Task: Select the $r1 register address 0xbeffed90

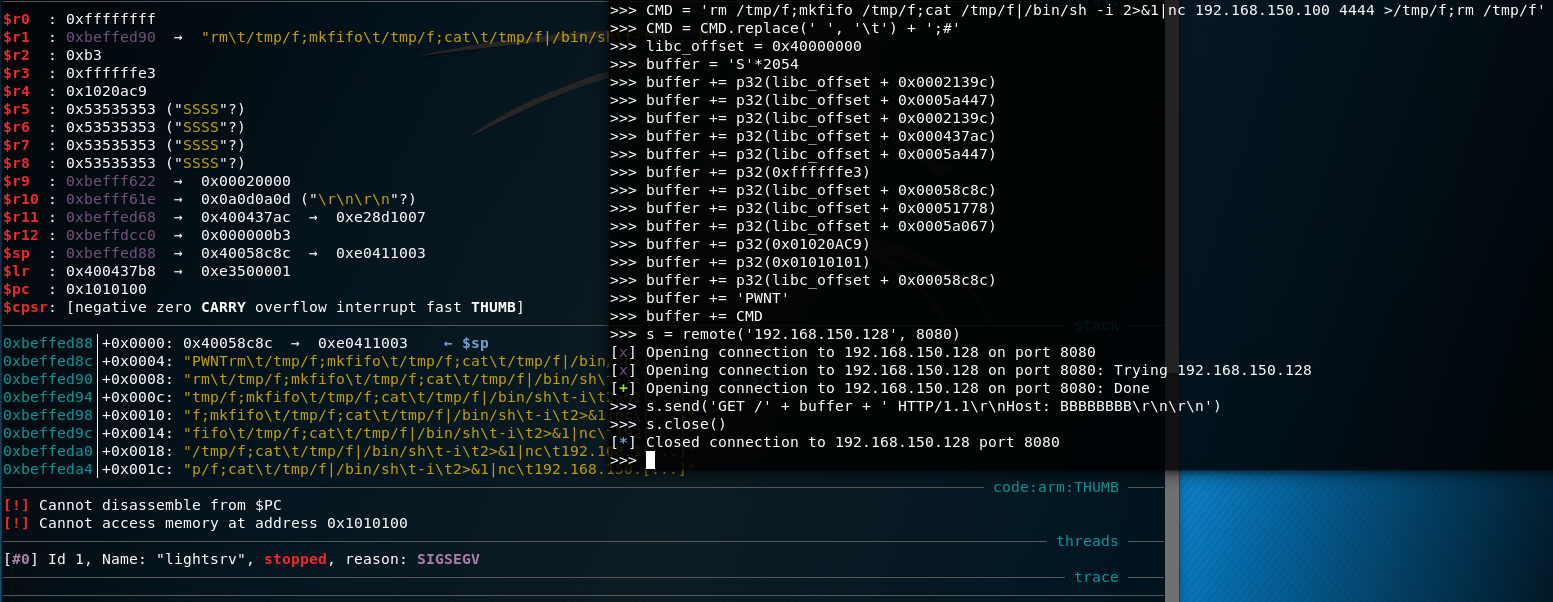Action: pyautogui.click(x=110, y=37)
